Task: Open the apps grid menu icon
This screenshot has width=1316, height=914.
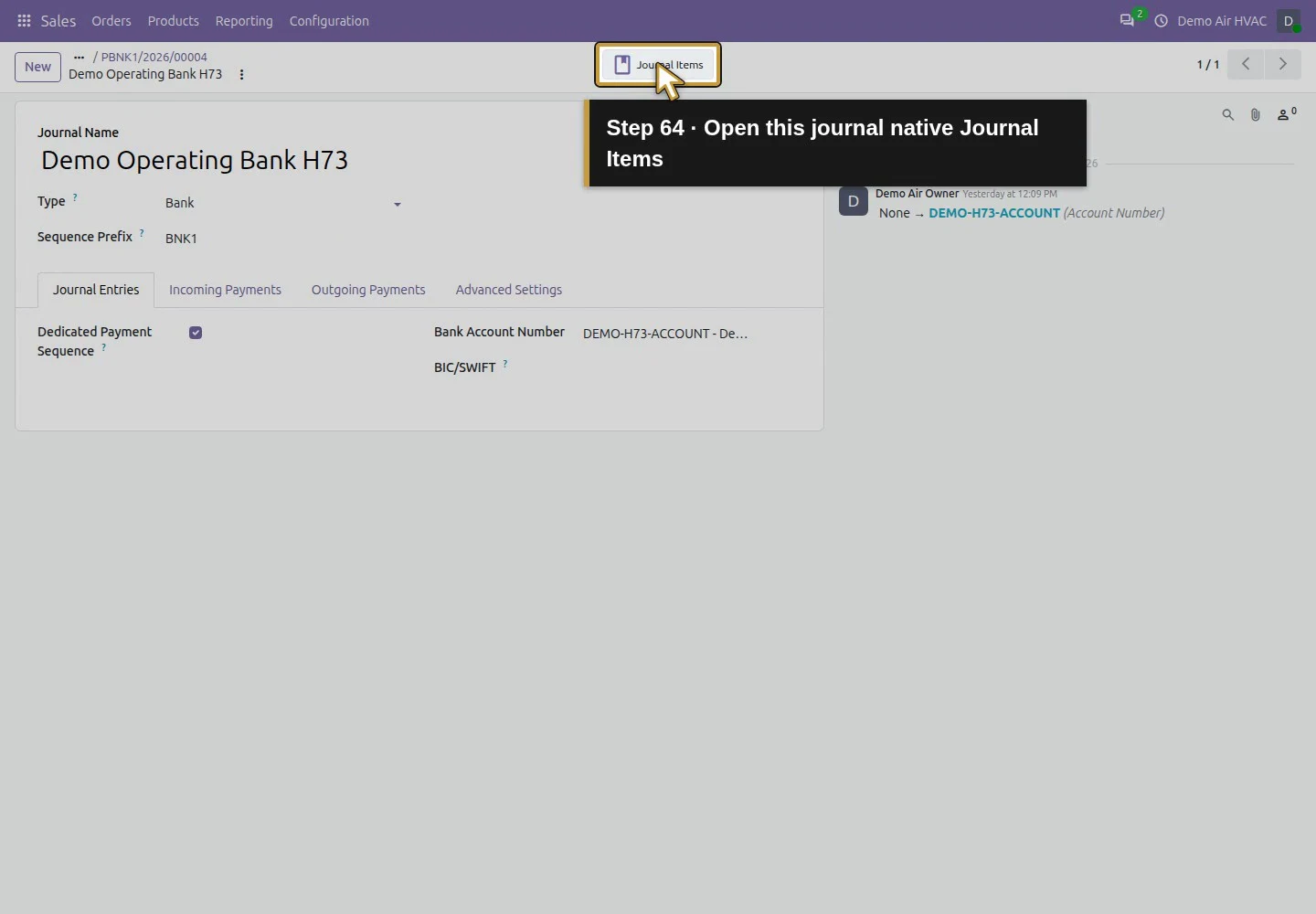Action: point(25,21)
